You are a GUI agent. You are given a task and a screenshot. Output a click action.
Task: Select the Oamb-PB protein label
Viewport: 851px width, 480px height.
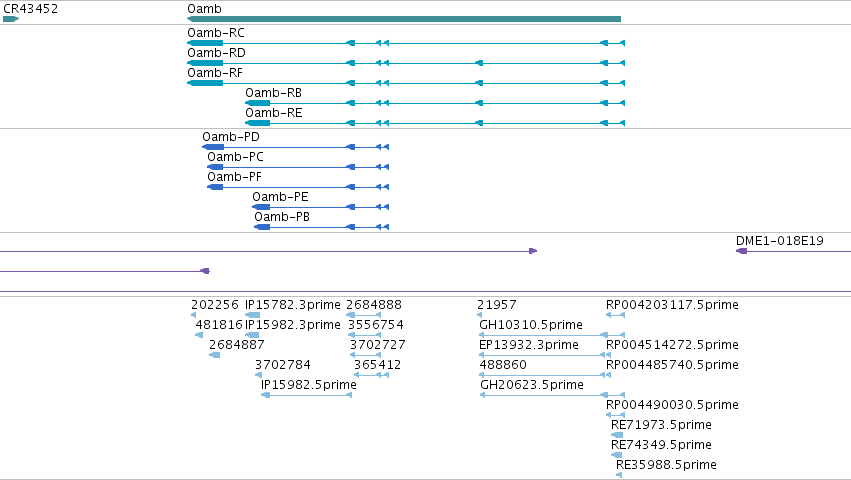click(282, 217)
